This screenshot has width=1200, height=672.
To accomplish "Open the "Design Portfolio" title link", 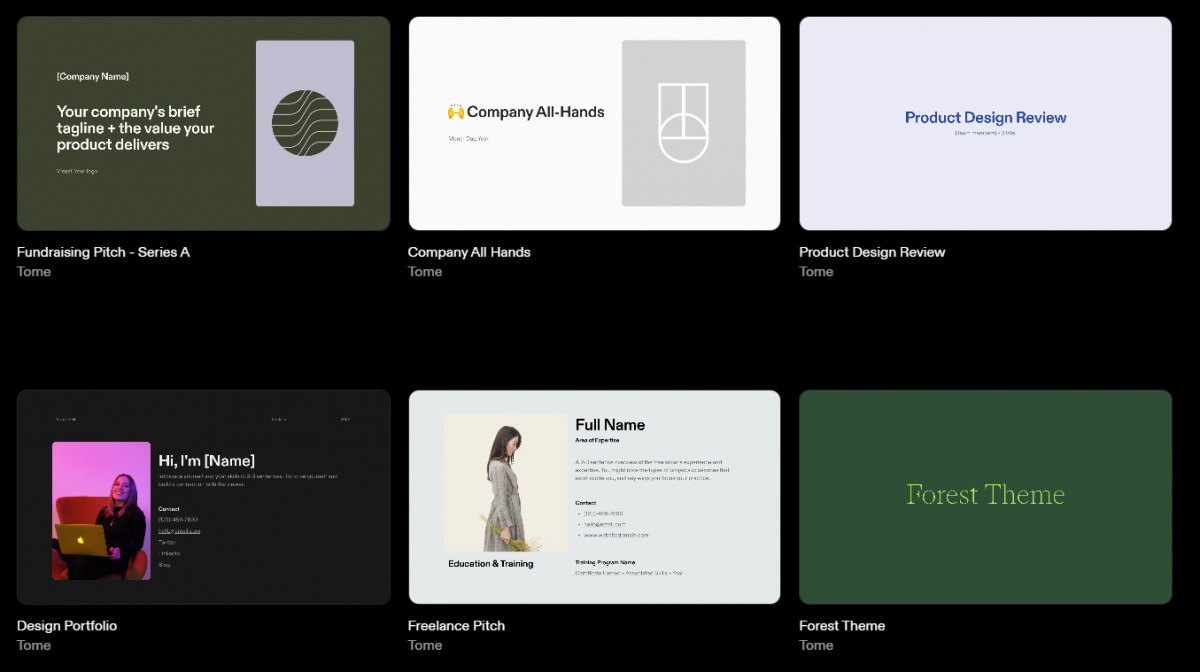I will (x=67, y=626).
